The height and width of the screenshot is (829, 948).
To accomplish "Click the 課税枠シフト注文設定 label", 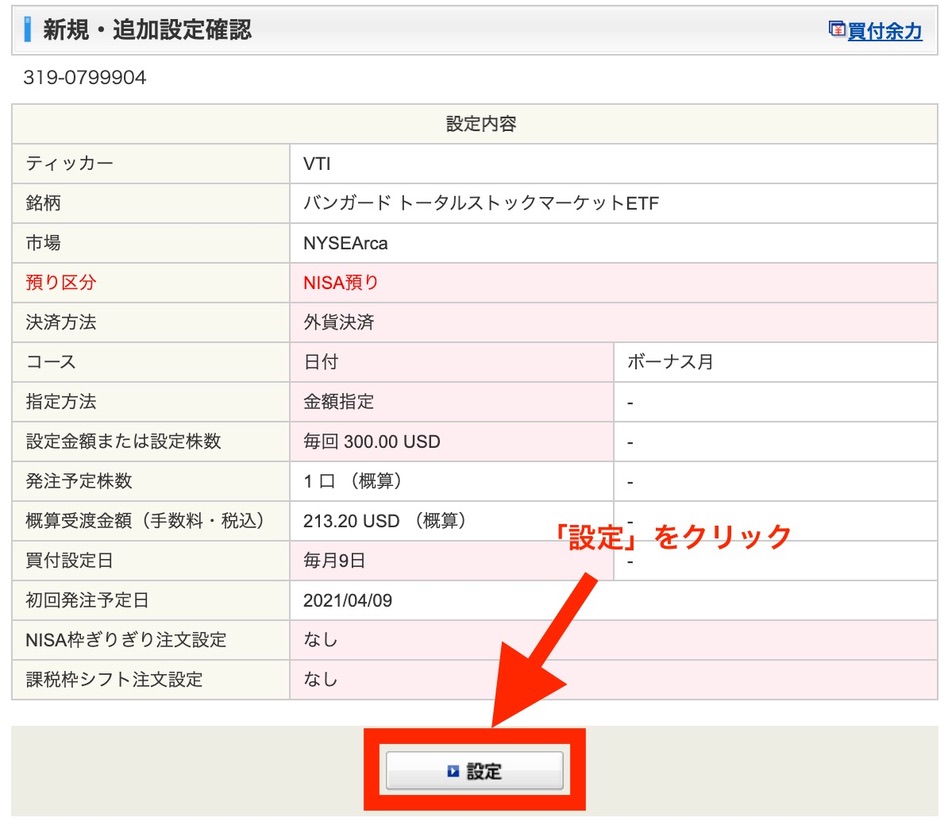I will click(114, 680).
